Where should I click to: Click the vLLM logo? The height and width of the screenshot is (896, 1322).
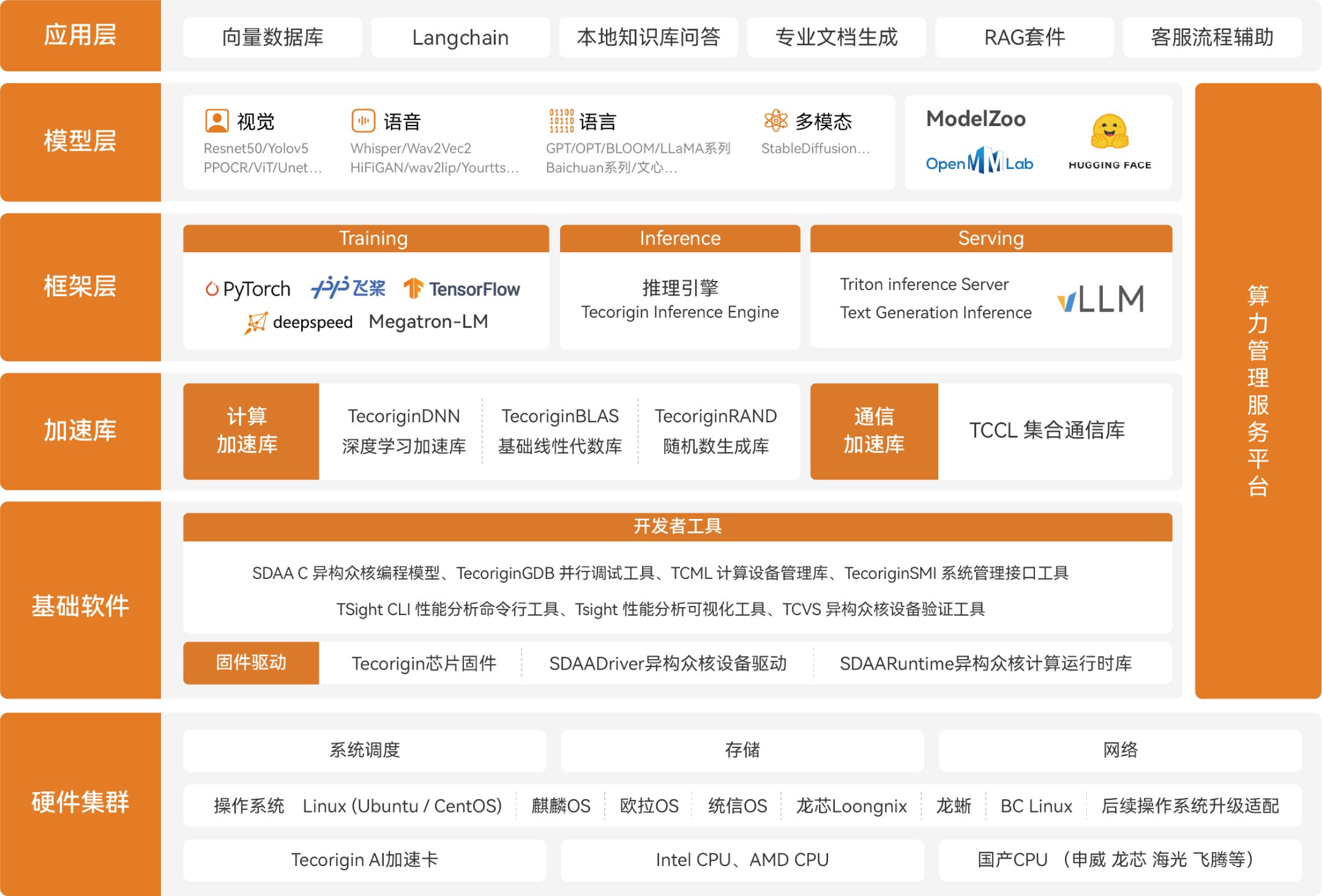click(x=1100, y=299)
